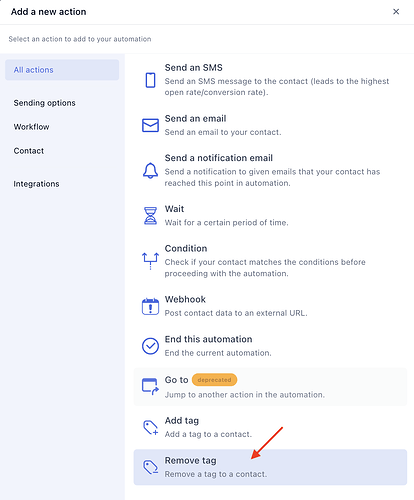Click the End this automation checkmark icon
The width and height of the screenshot is (414, 500).
click(150, 346)
